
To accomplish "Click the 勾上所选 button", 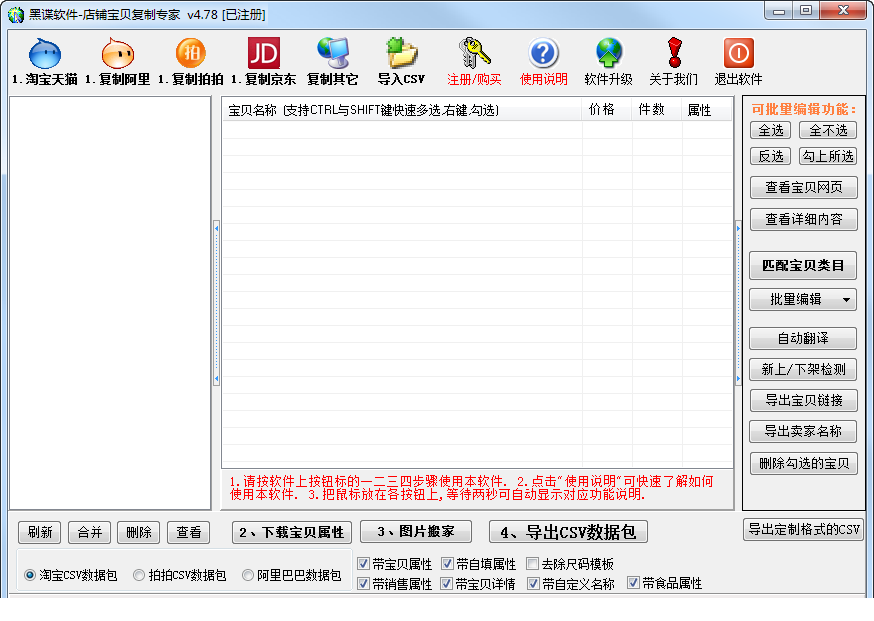I will (x=828, y=156).
